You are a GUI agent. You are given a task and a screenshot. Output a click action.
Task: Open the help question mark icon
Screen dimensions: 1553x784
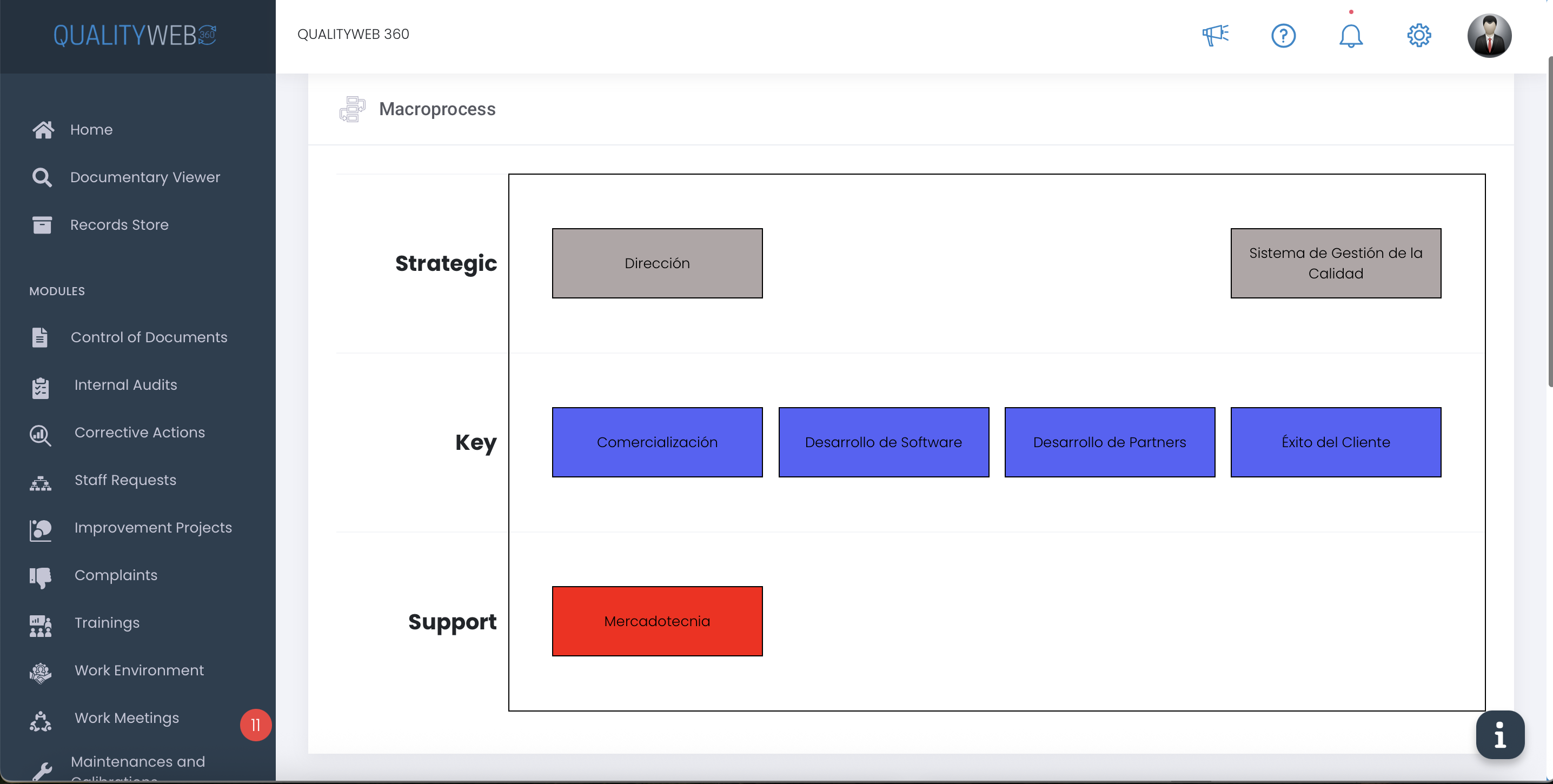[x=1284, y=35]
